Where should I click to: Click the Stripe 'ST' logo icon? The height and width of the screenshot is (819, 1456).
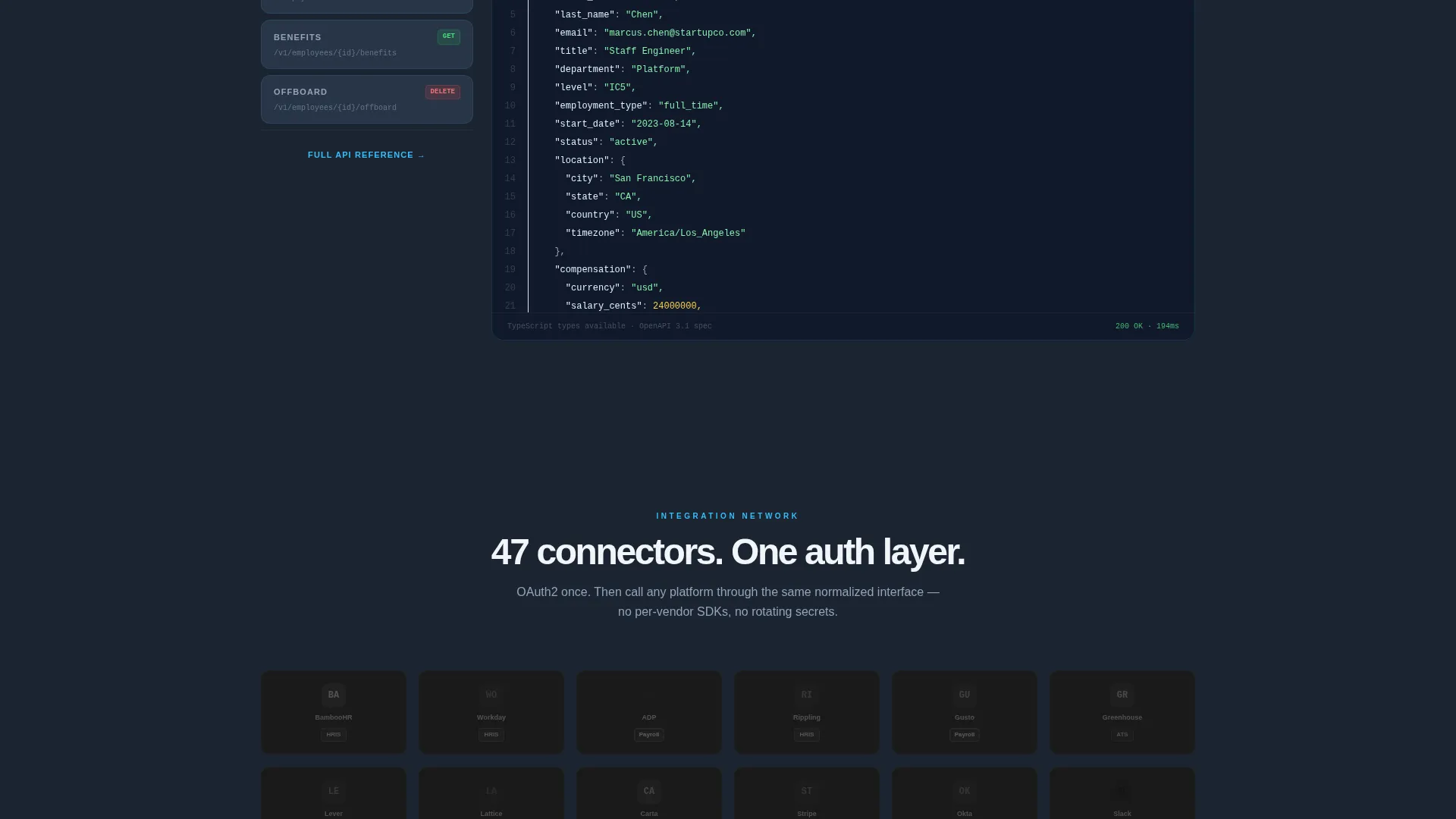[807, 791]
